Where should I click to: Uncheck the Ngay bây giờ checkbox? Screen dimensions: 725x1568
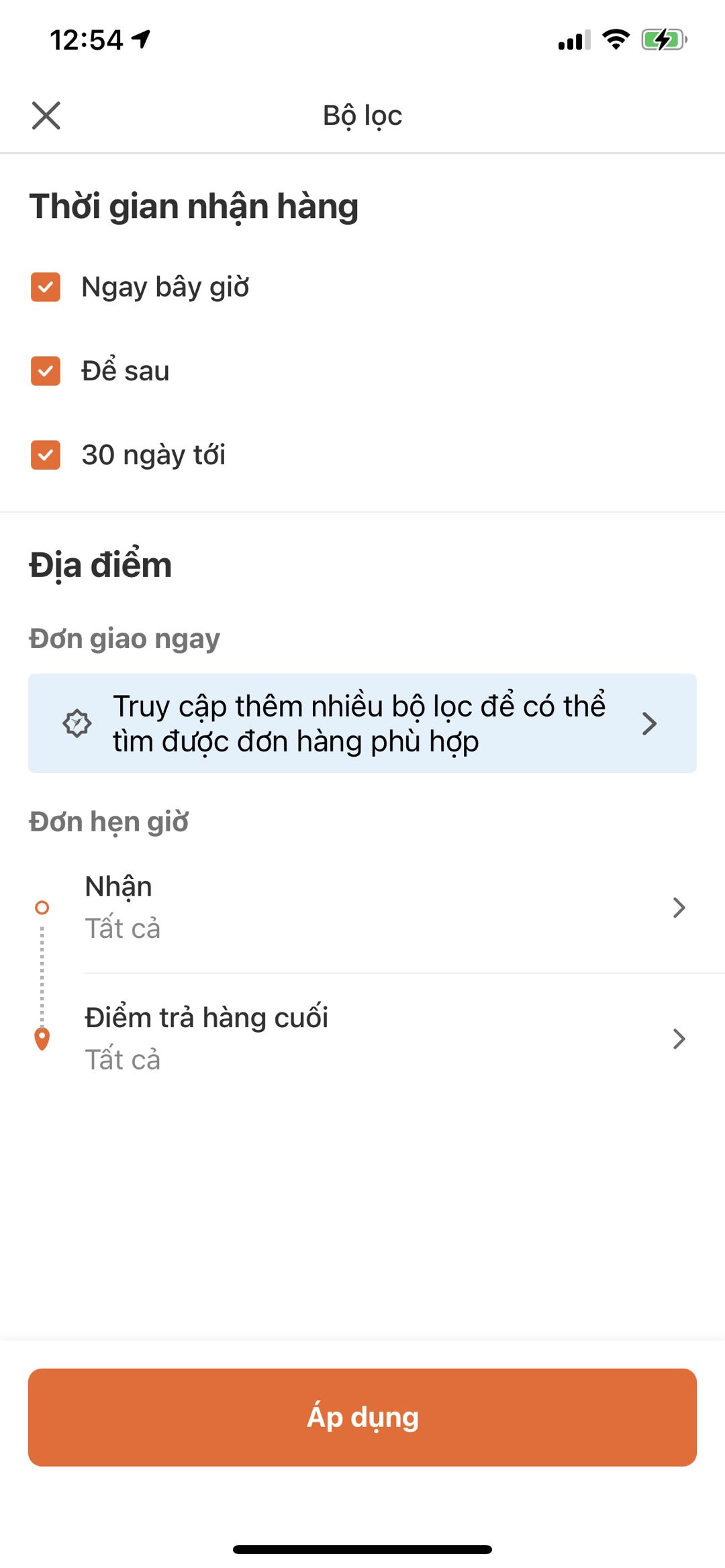point(46,287)
